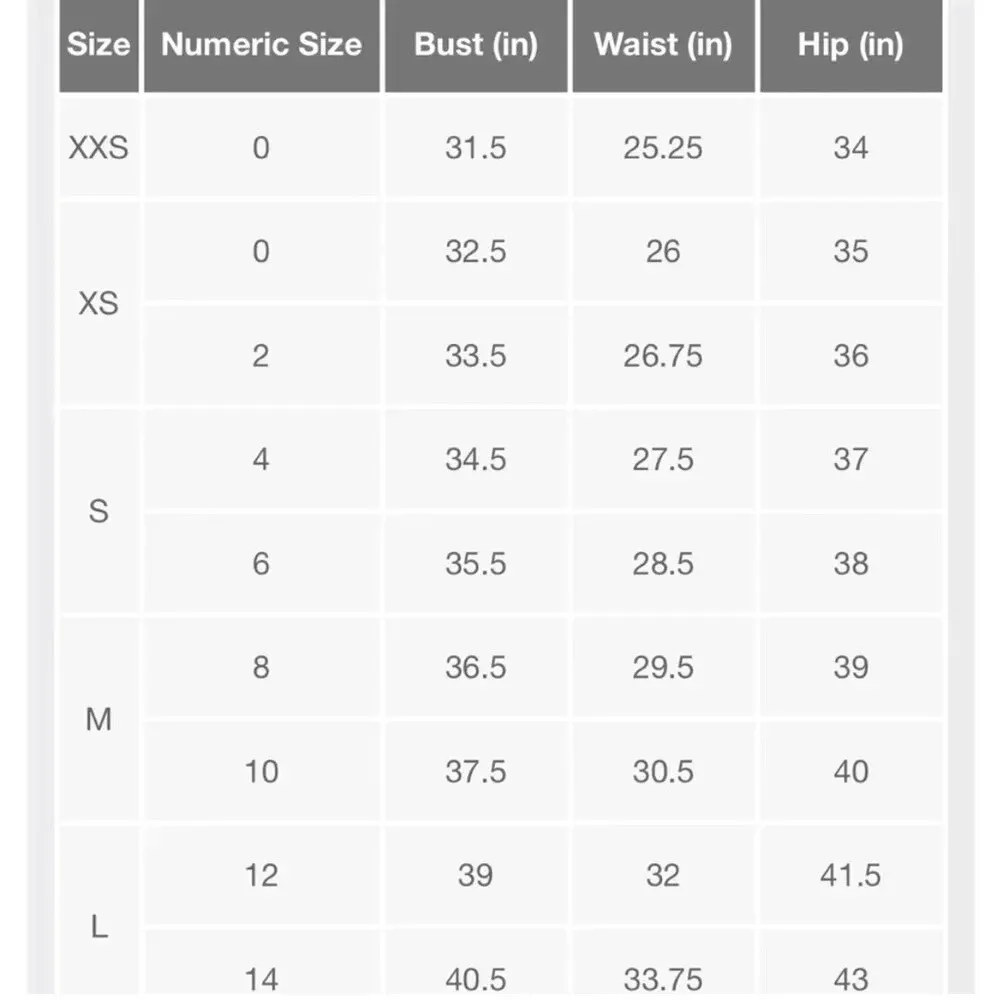Image resolution: width=1000 pixels, height=1000 pixels.
Task: Click the Numeric Size column header
Action: 261,45
